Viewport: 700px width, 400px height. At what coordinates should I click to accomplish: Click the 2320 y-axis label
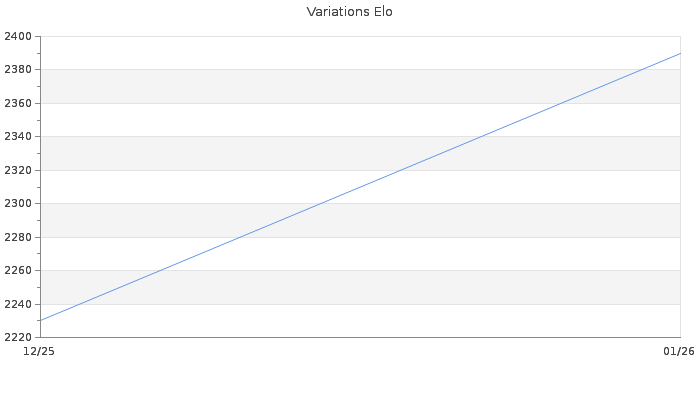click(x=17, y=171)
